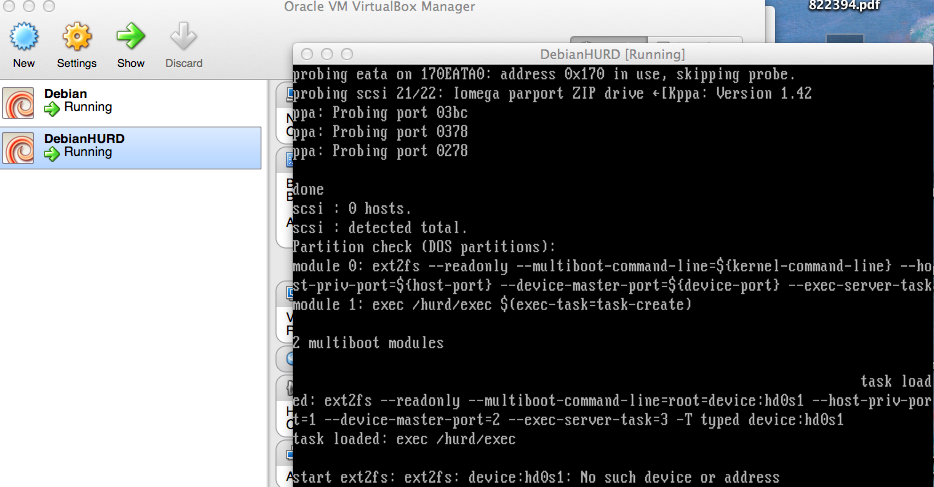Open 822394.pdf file on desktop
The image size is (934, 487).
[844, 6]
